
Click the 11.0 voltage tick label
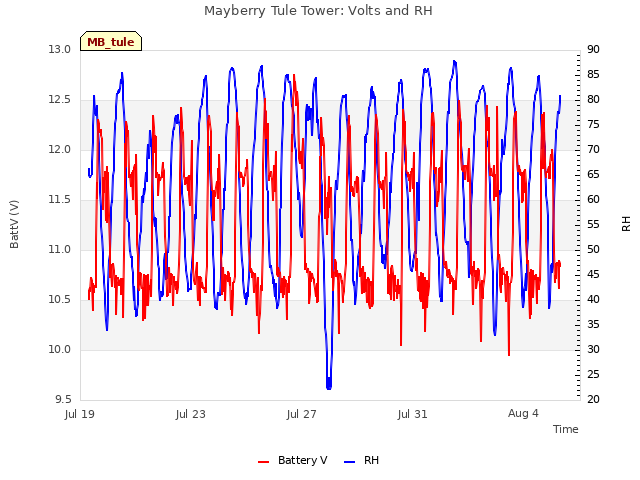coord(60,249)
